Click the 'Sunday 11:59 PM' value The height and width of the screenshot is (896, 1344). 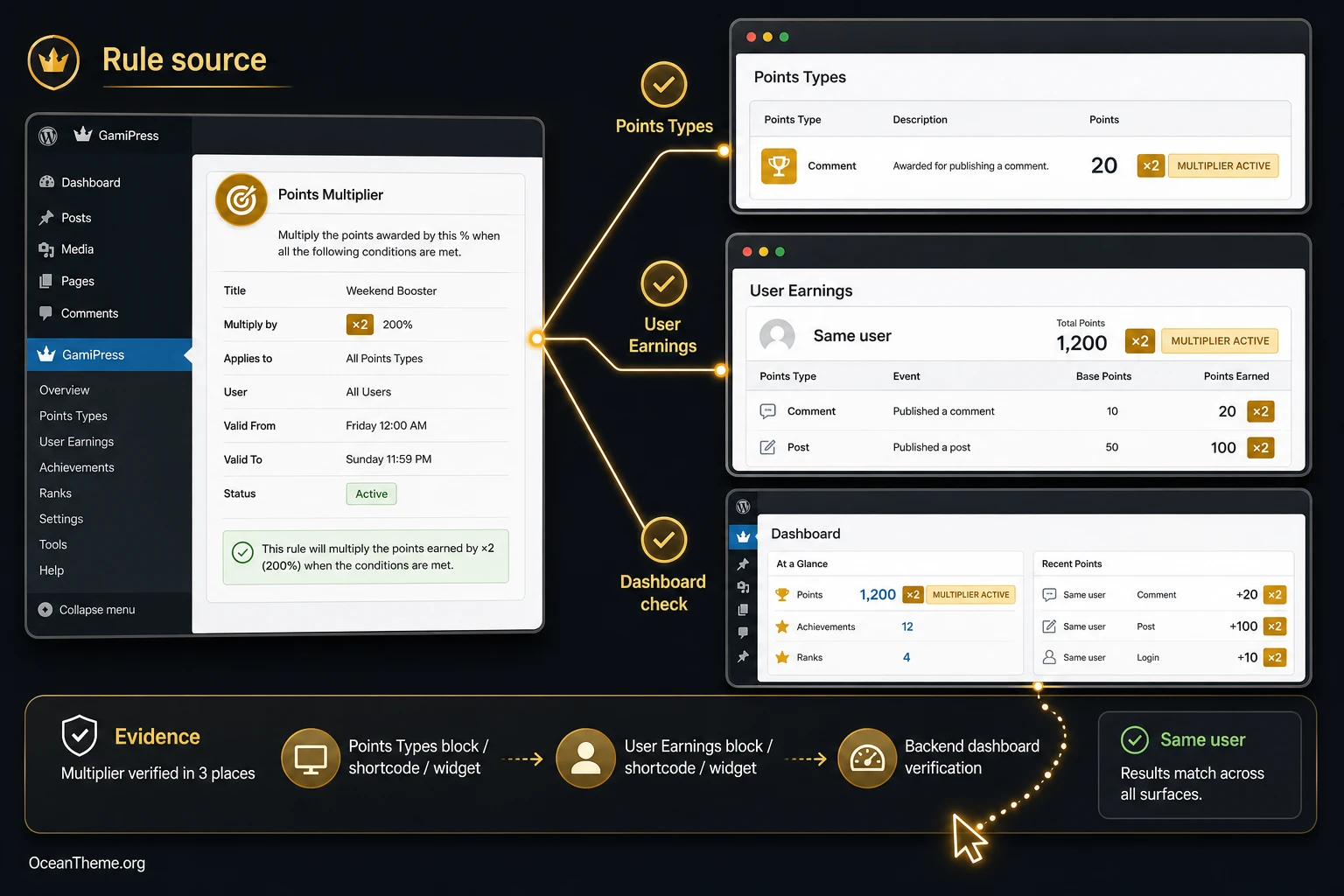click(x=388, y=458)
